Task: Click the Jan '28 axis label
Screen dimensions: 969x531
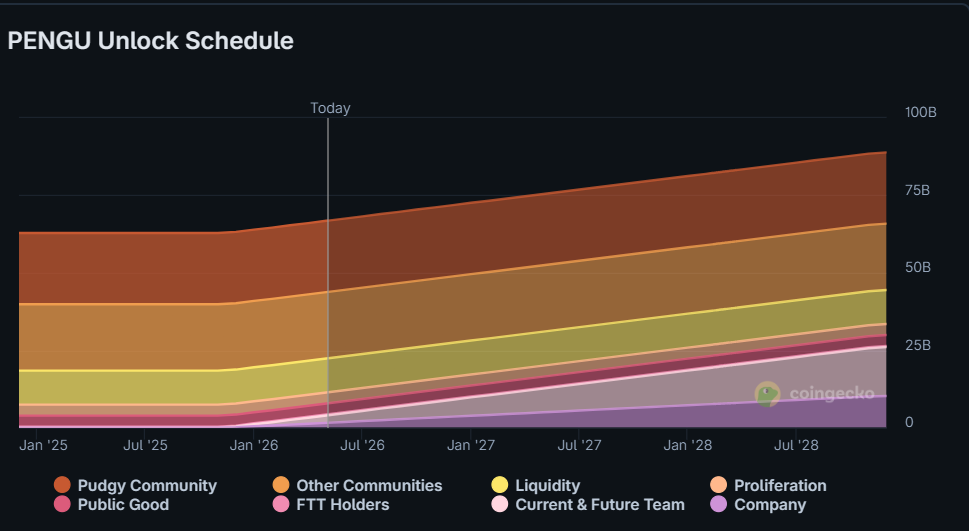Action: [688, 445]
